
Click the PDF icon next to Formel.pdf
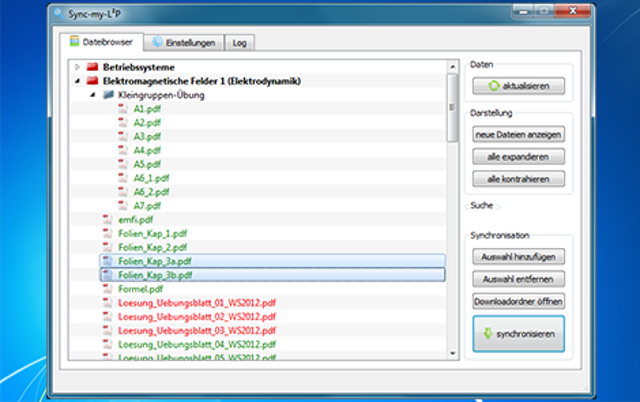107,289
